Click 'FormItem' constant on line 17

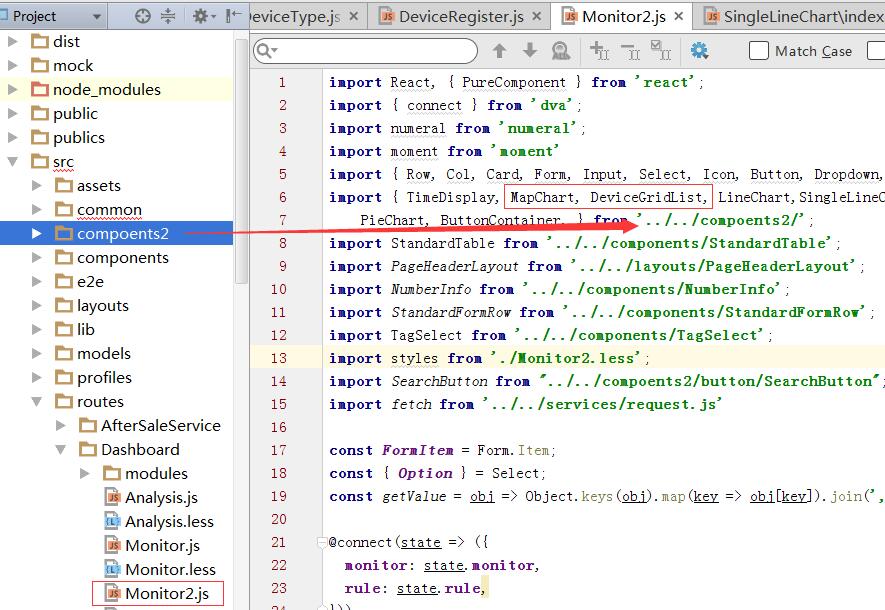click(x=417, y=450)
